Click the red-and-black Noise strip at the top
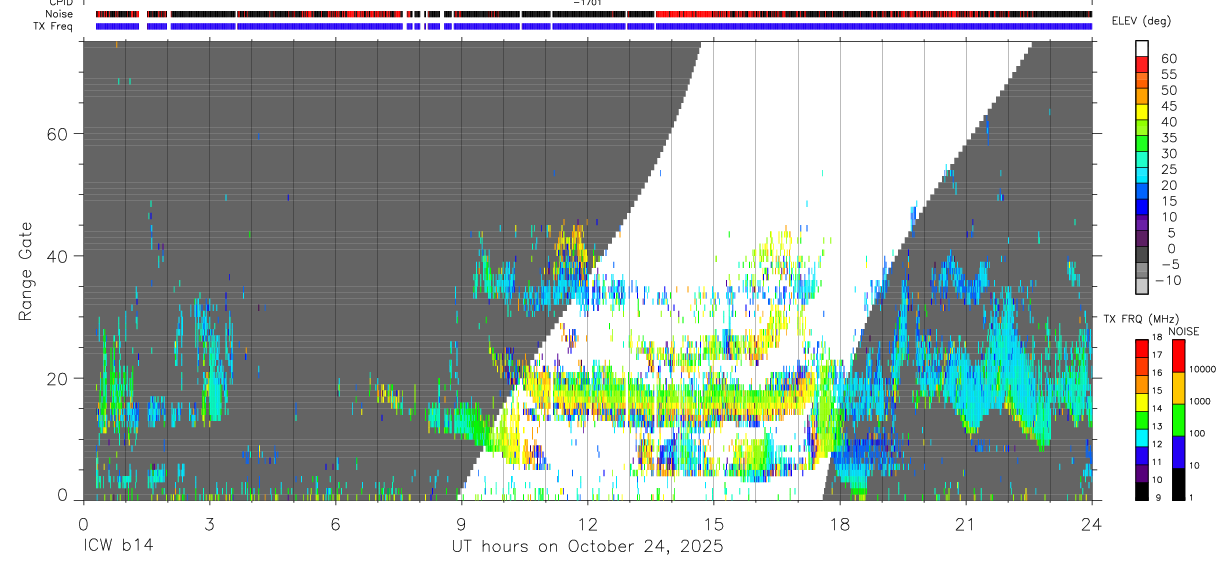The width and height of the screenshot is (1228, 567). click(x=593, y=14)
